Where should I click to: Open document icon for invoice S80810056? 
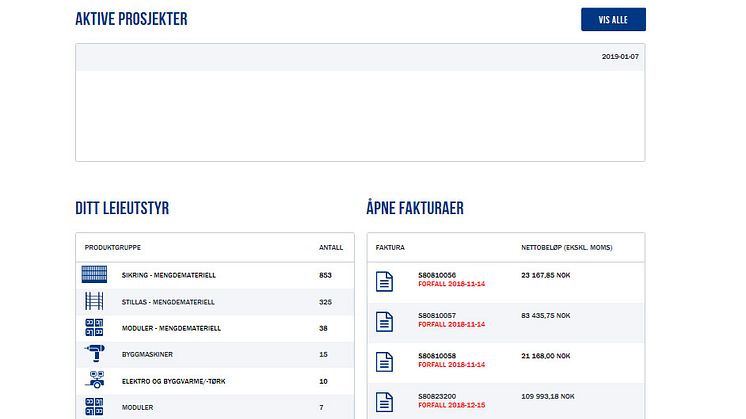[x=384, y=282]
